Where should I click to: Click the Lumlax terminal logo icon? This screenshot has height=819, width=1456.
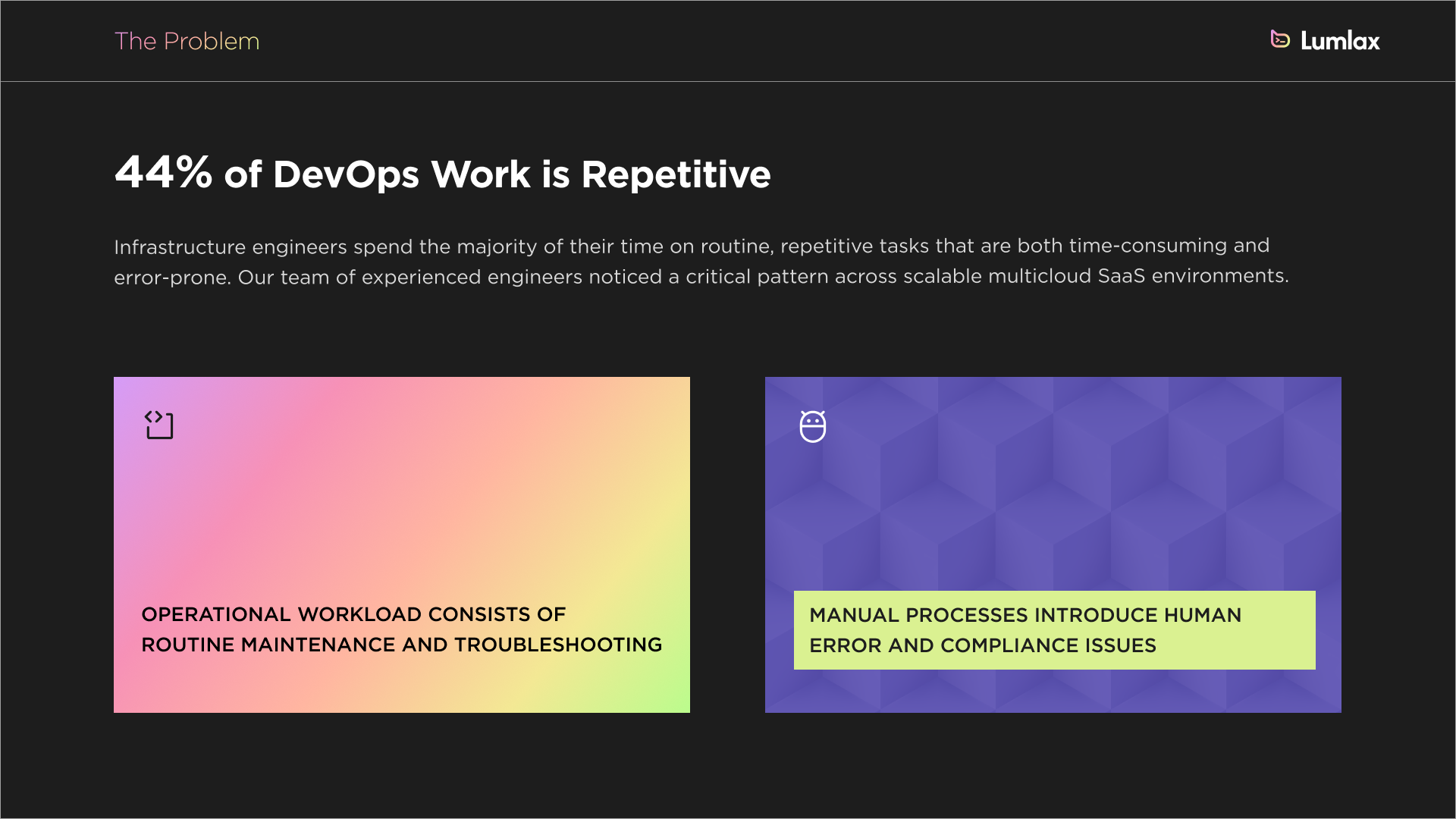[x=1280, y=39]
